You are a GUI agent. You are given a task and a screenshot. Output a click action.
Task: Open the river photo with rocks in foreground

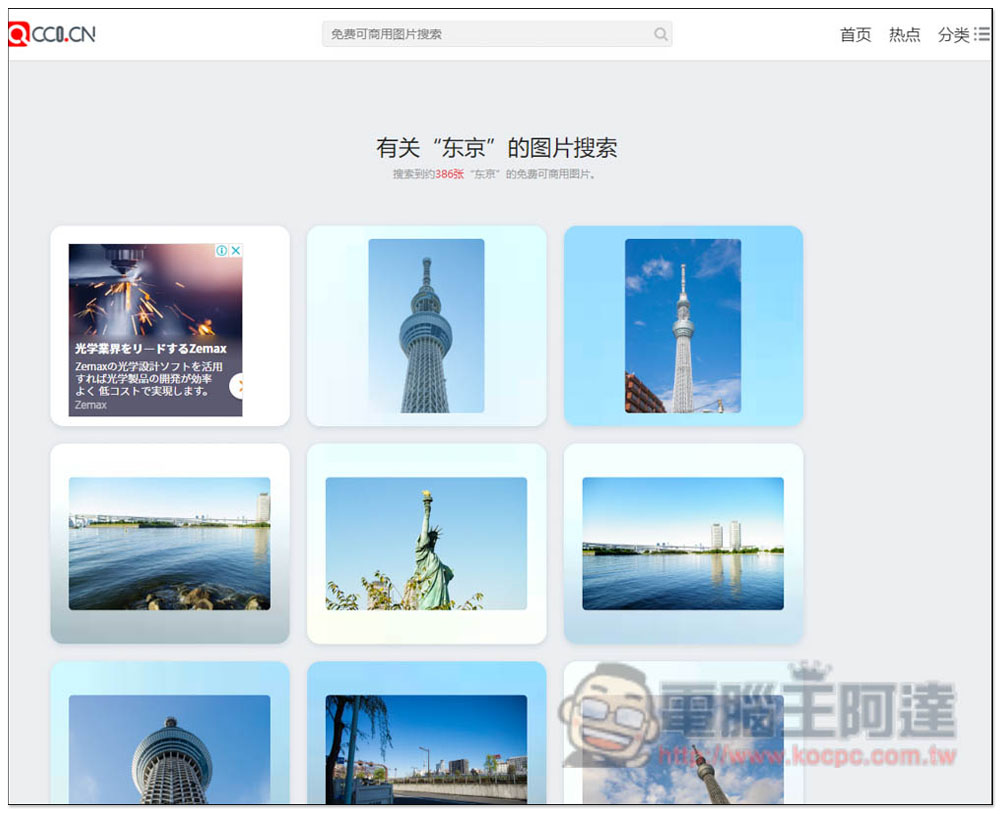pyautogui.click(x=170, y=544)
